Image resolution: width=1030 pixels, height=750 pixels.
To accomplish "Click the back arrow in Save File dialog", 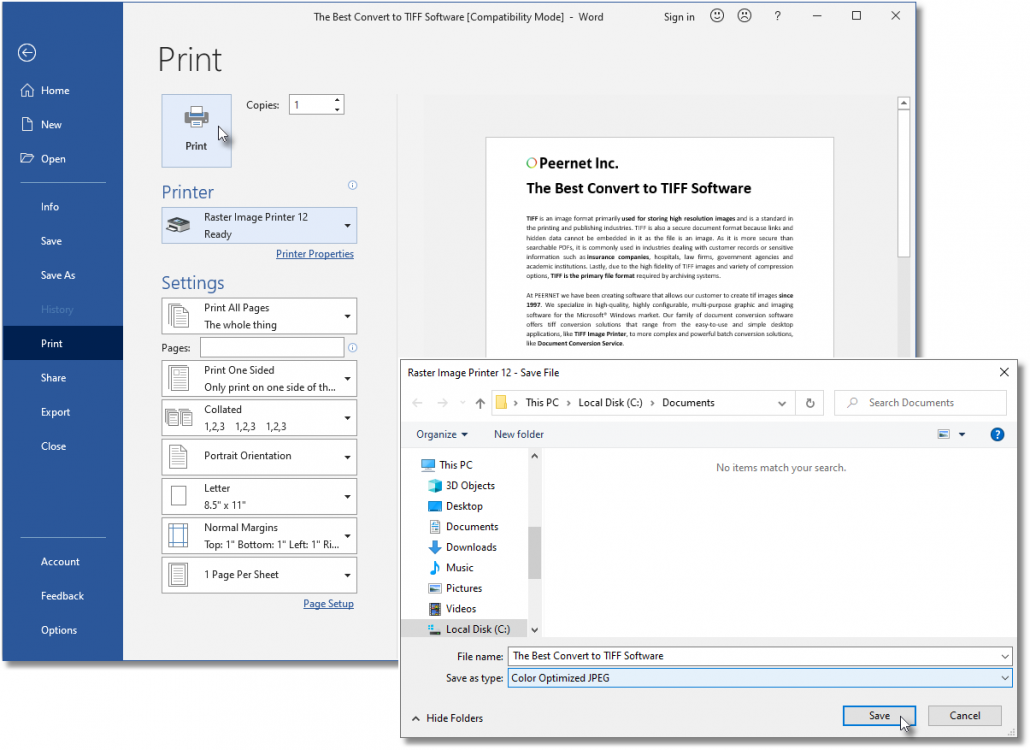I will click(417, 403).
